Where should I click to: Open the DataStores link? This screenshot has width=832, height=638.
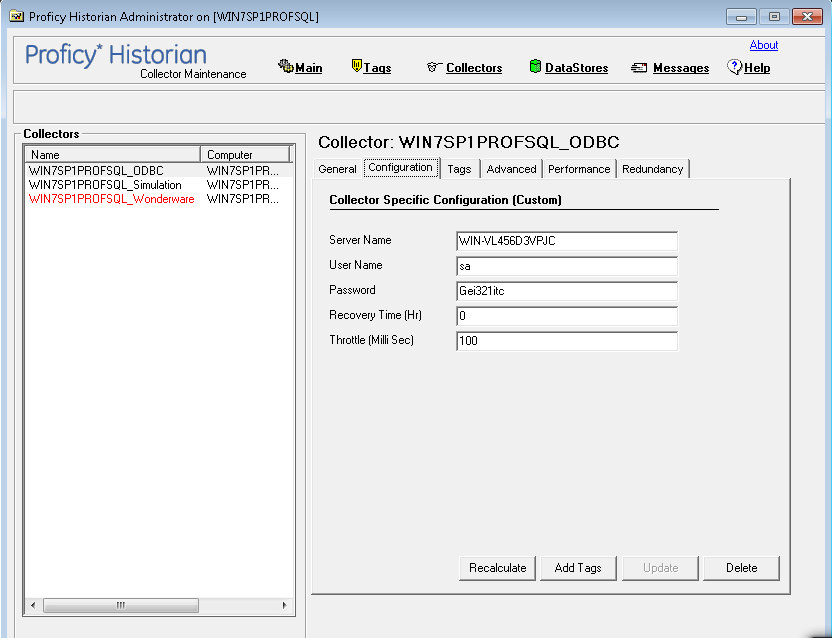coord(576,68)
